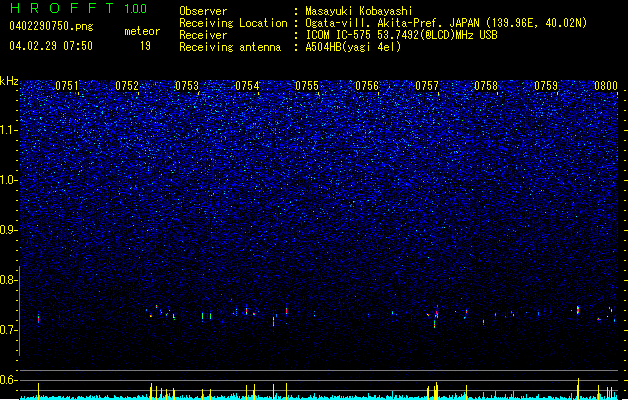
Task: Select the file name 0402290750.png
Action: point(51,27)
